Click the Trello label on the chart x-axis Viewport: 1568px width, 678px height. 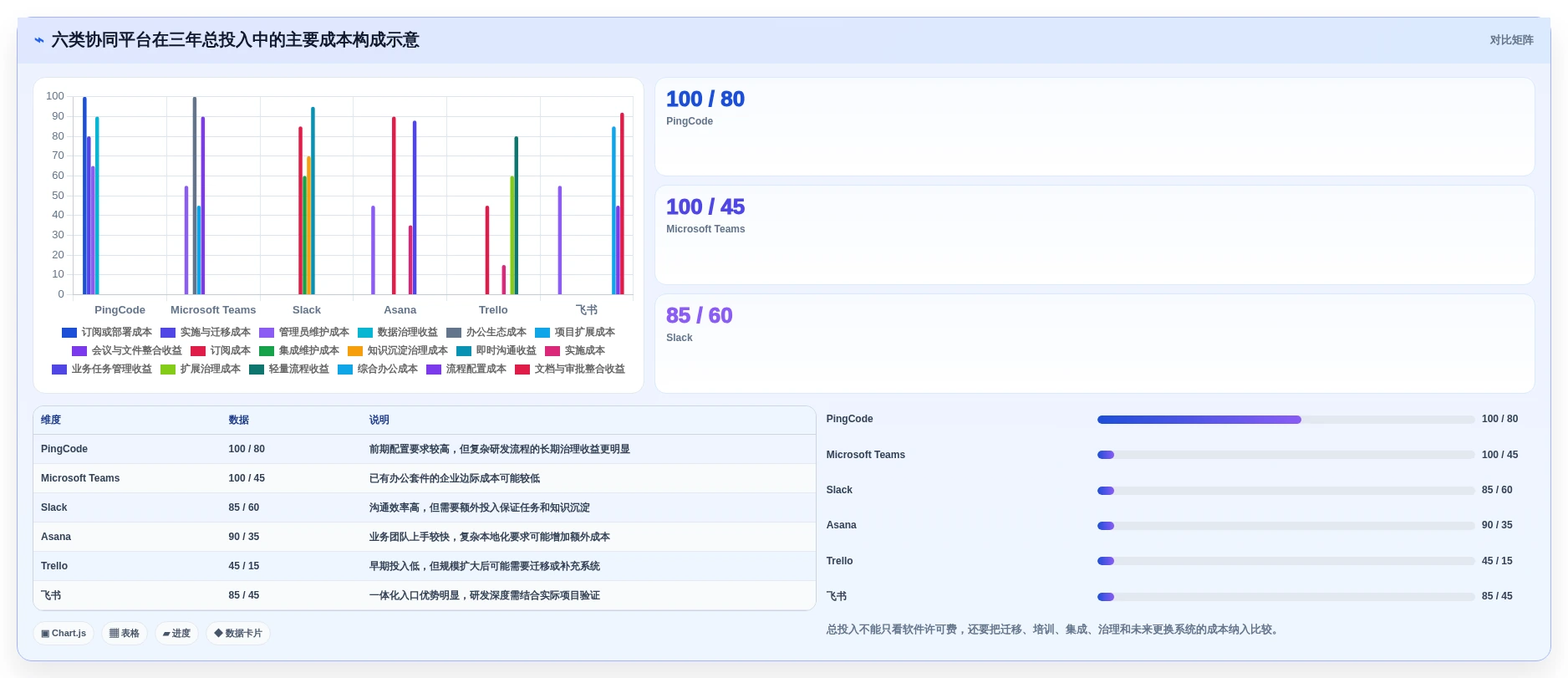click(493, 310)
